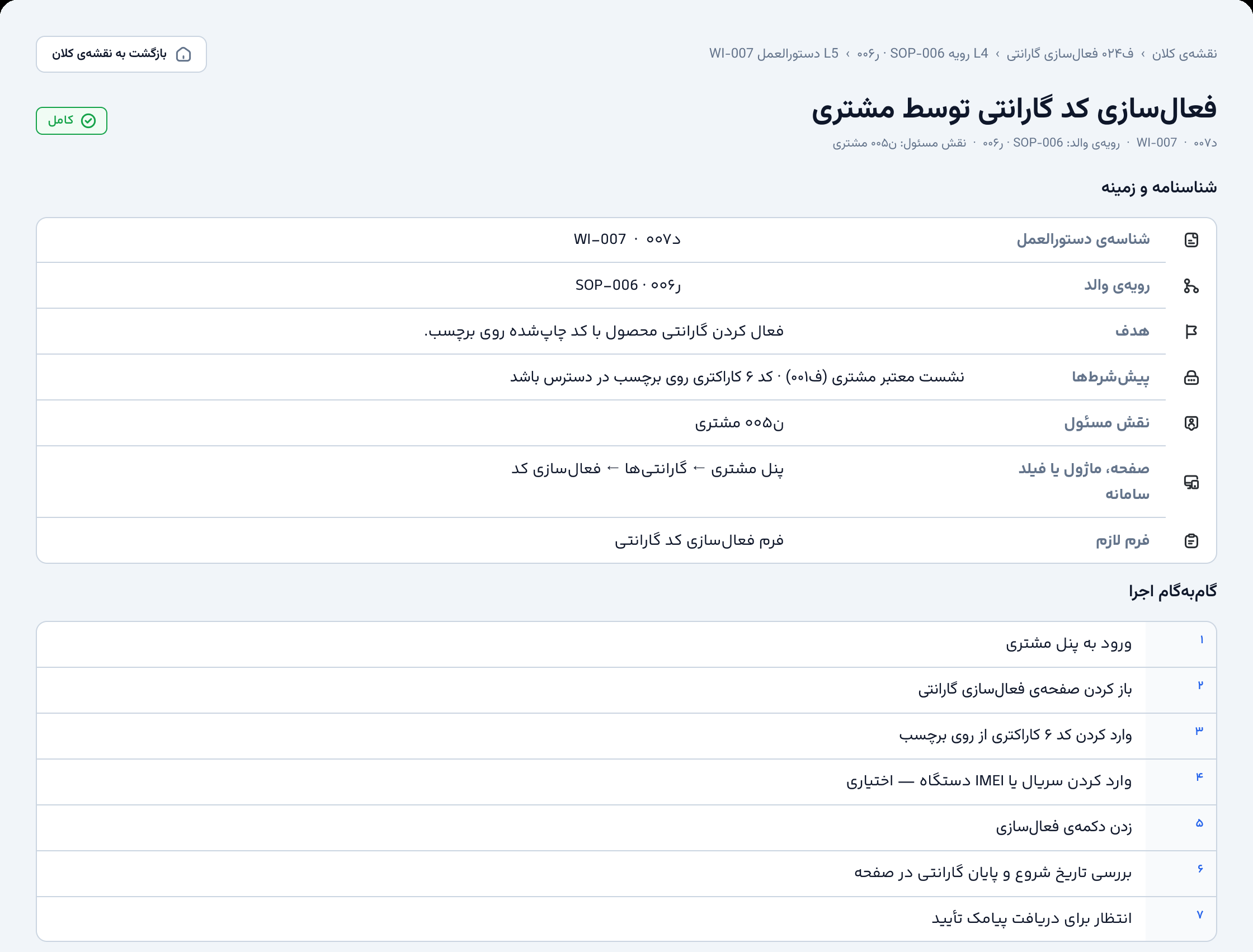
Task: Select breadcrumb L5 دستورالعمل WI-007
Action: tap(774, 54)
